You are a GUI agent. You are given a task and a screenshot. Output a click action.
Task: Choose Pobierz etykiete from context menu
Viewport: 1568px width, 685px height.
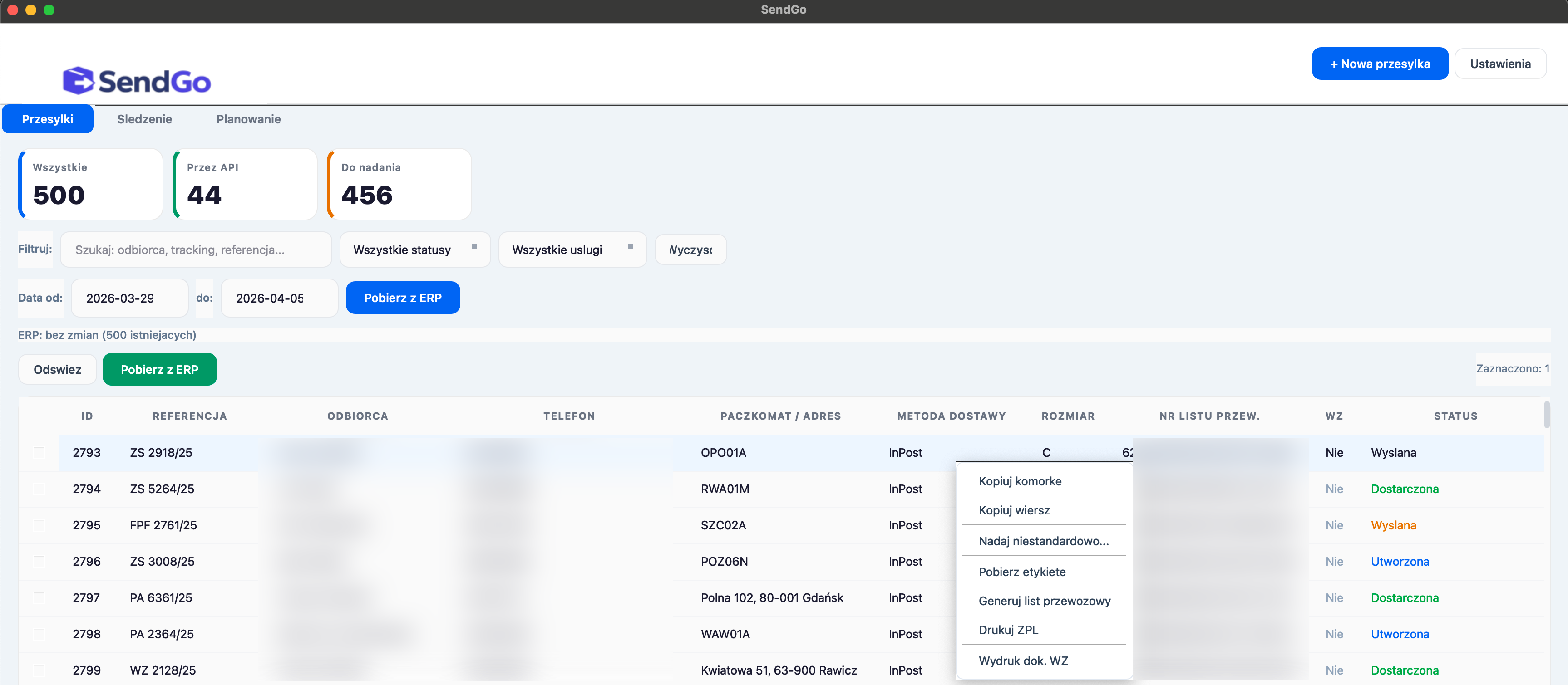pyautogui.click(x=1044, y=572)
